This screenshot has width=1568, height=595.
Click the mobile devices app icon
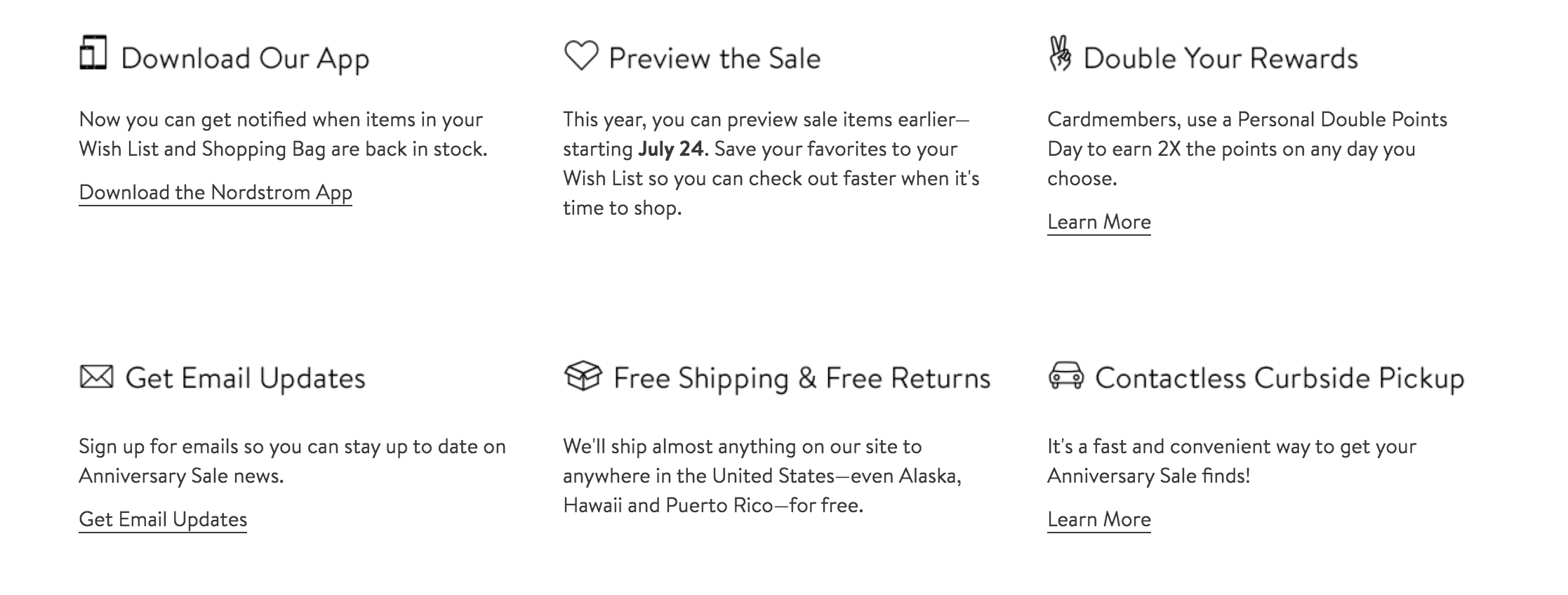(x=93, y=53)
